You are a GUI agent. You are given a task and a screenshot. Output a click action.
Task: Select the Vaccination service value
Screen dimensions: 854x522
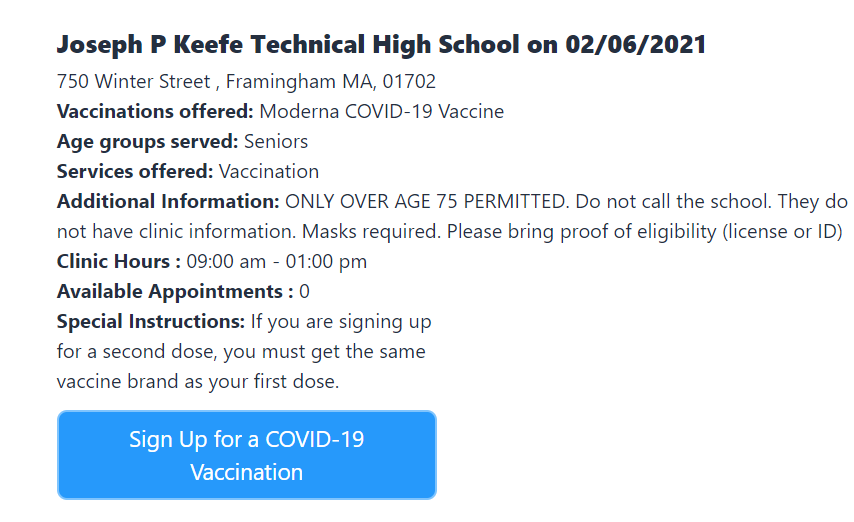269,172
